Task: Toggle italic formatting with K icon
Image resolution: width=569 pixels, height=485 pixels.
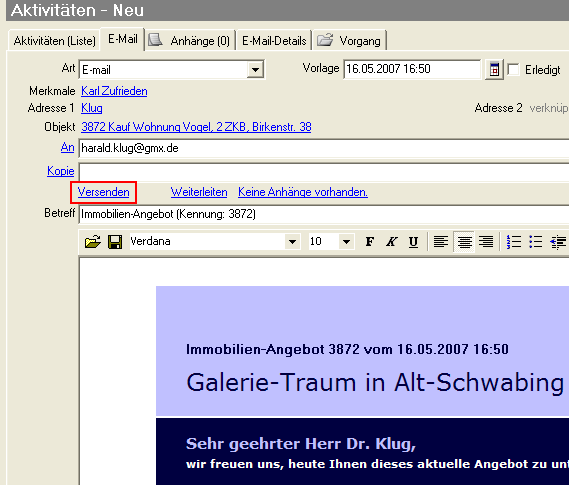Action: click(392, 242)
